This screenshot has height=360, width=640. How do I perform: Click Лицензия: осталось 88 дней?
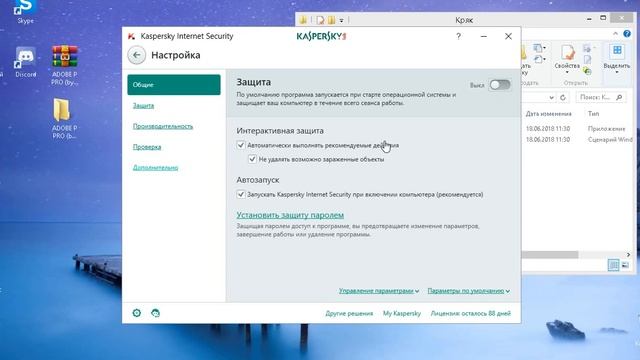click(x=471, y=313)
